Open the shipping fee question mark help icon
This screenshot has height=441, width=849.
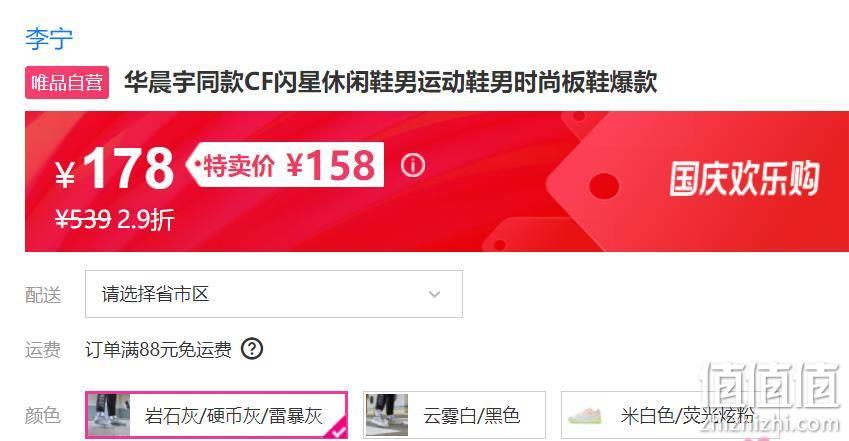click(252, 349)
